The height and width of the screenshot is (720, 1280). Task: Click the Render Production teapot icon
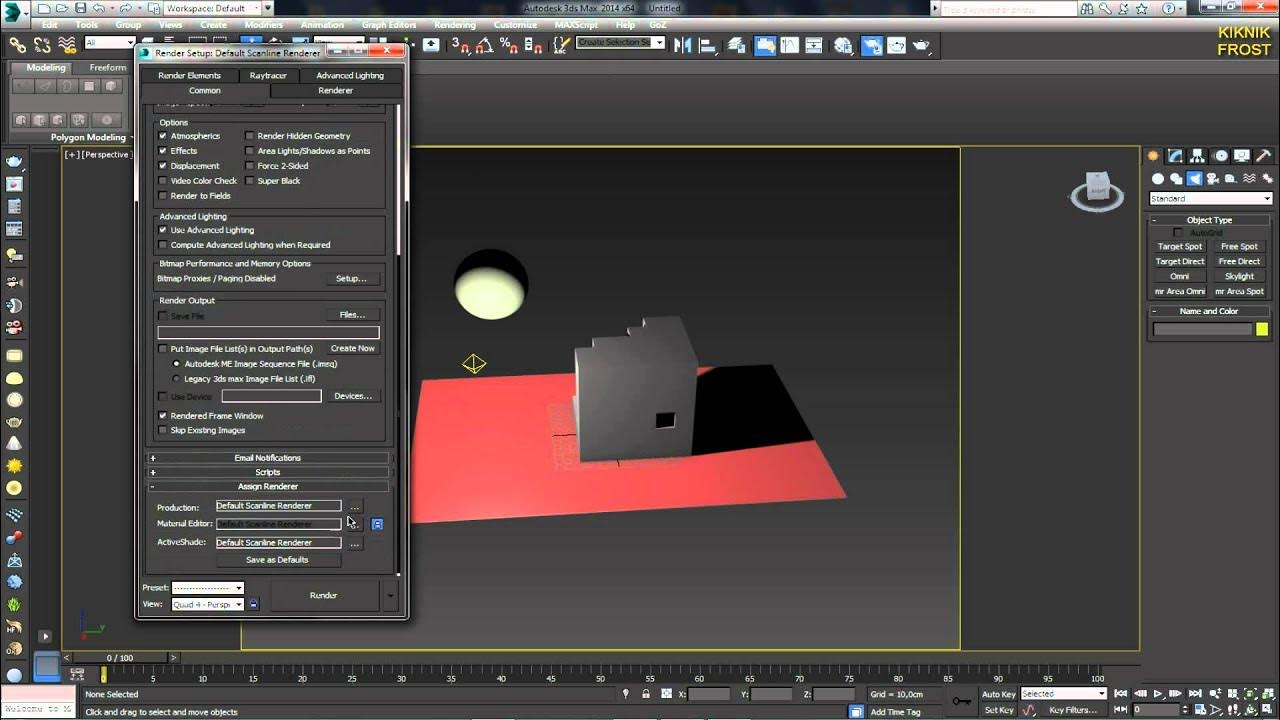[921, 45]
